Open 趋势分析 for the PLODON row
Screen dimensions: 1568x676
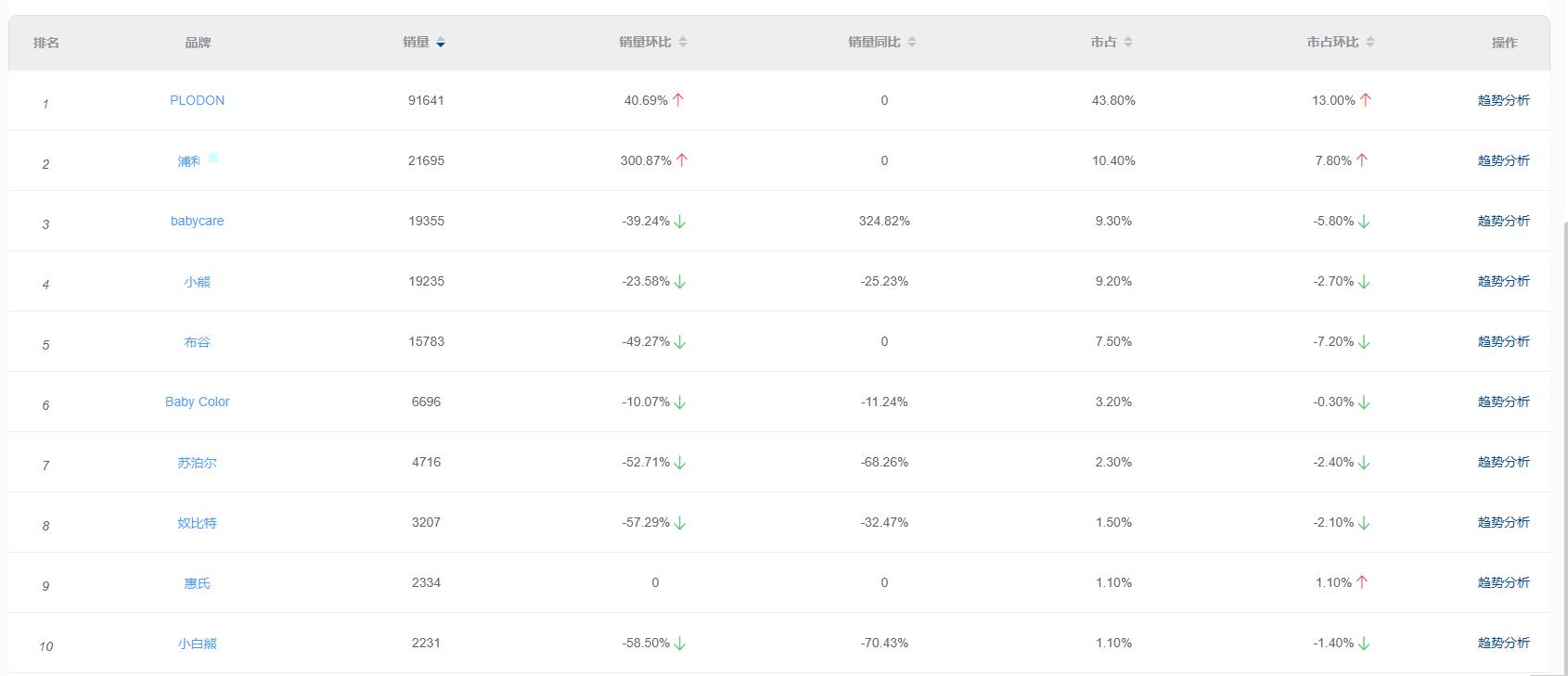click(1503, 100)
